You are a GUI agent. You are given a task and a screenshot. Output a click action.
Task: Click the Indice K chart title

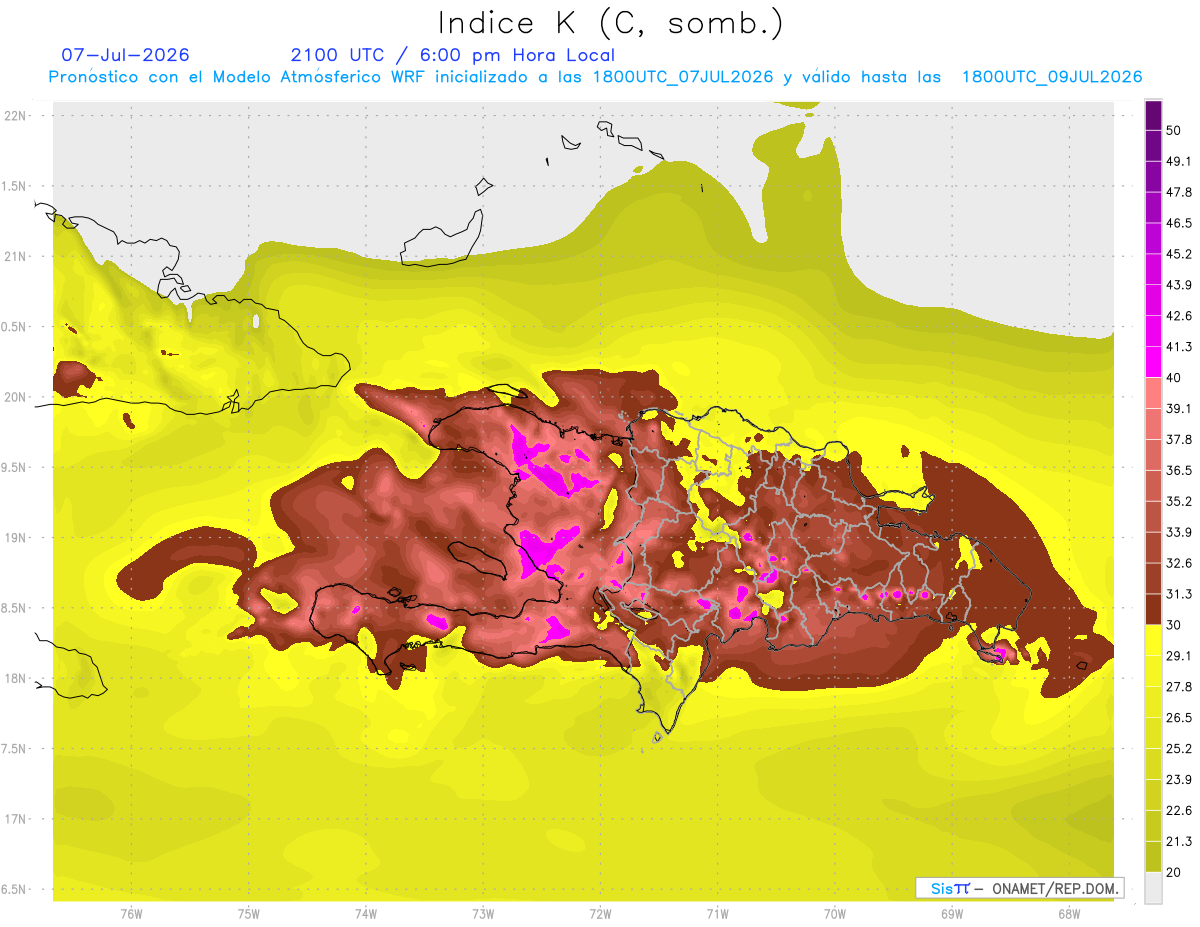coord(612,23)
